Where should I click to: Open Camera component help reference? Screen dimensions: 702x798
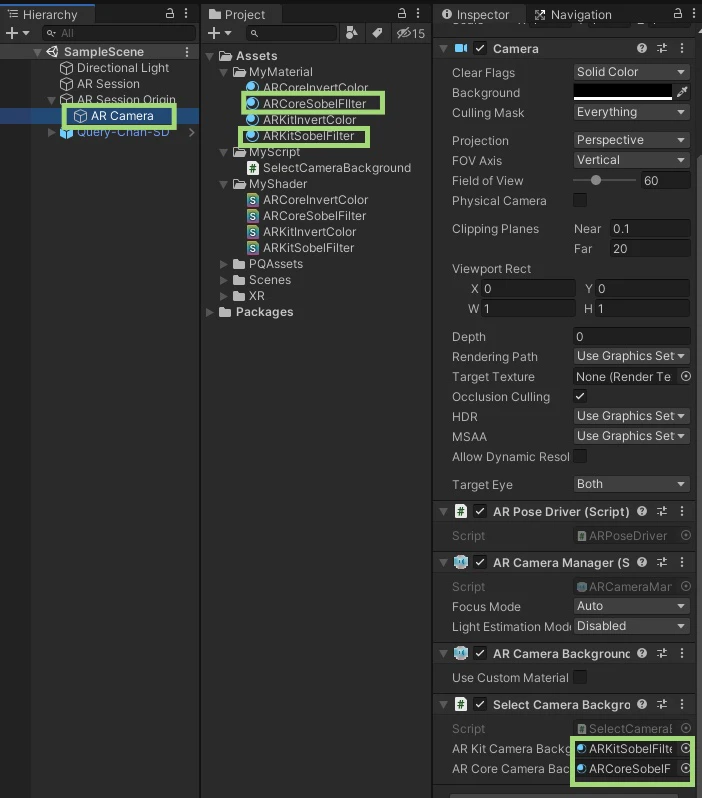pos(642,48)
